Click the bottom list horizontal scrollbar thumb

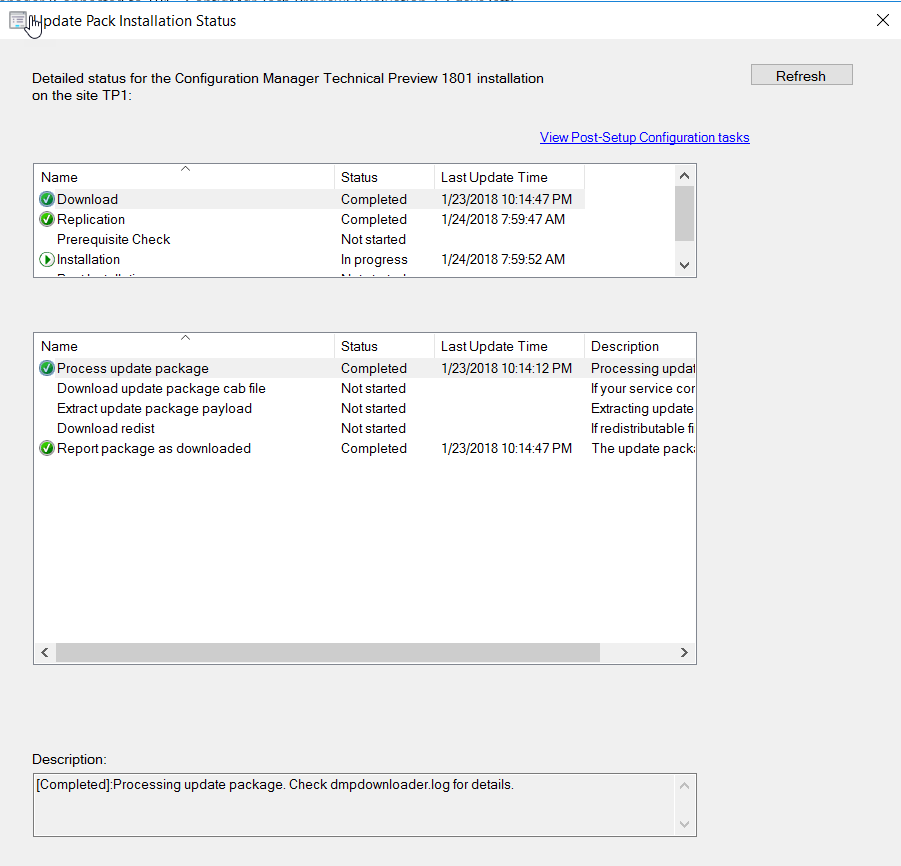[328, 652]
